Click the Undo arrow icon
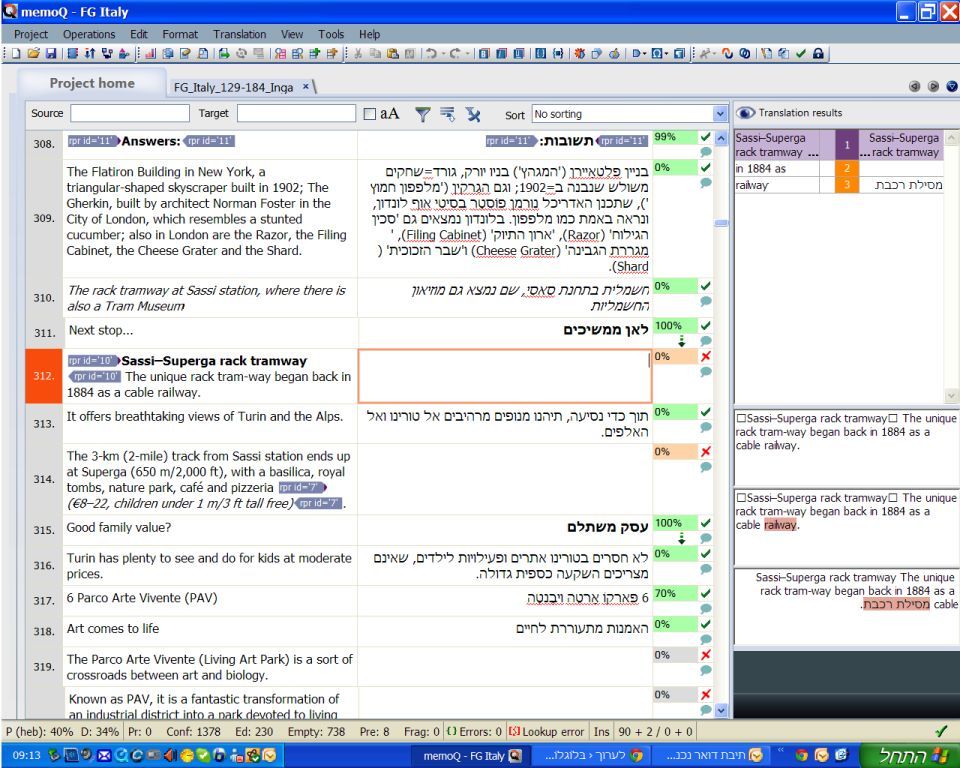 click(429, 54)
